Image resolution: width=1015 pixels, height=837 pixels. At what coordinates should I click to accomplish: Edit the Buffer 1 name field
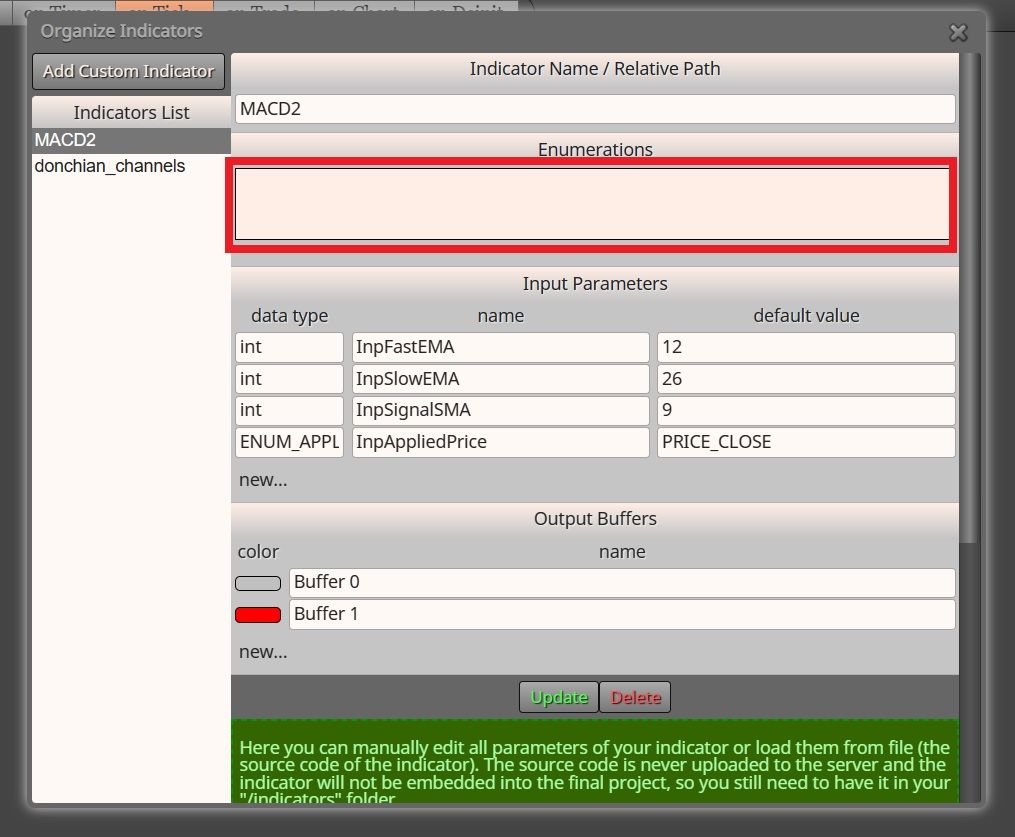621,614
